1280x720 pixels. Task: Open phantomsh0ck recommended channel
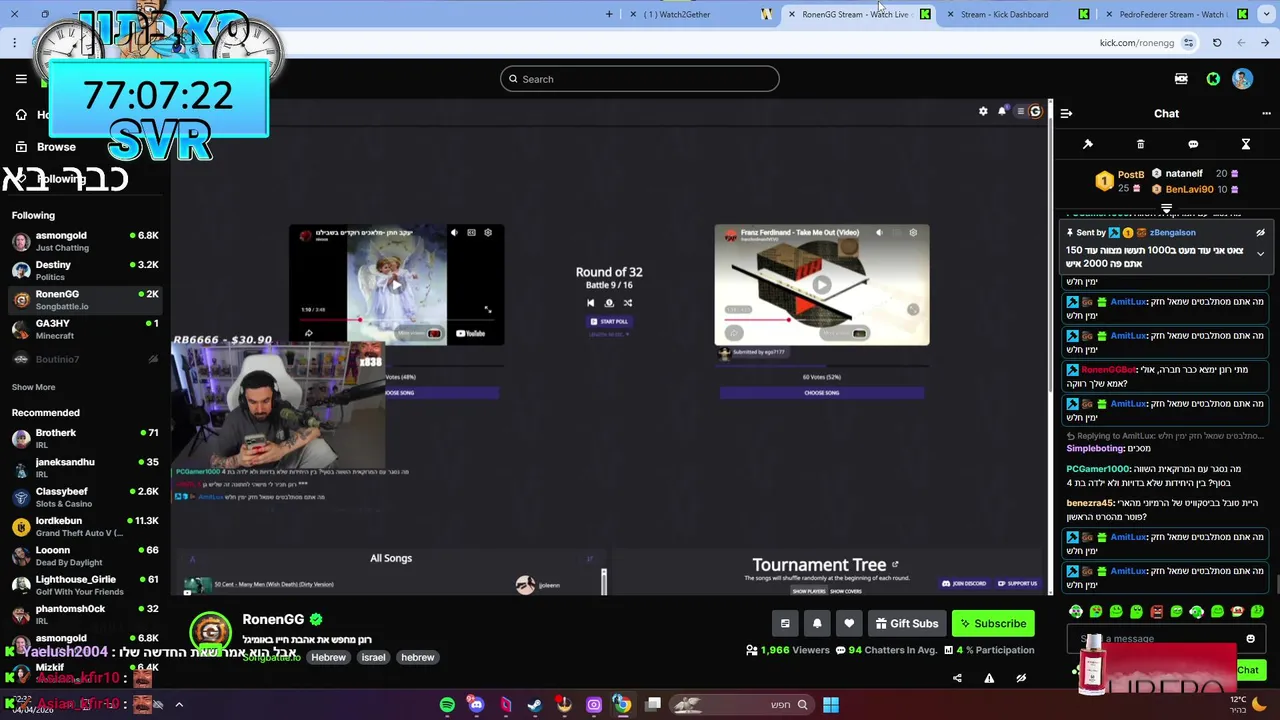[x=85, y=614]
